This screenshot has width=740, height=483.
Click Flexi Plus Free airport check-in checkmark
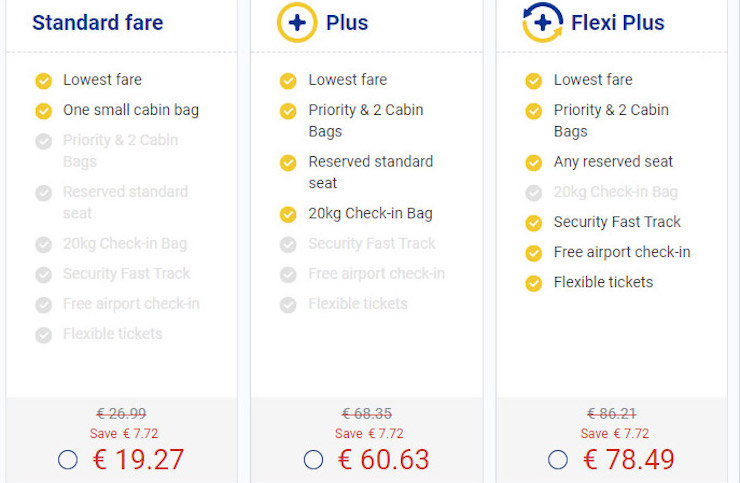click(x=534, y=253)
